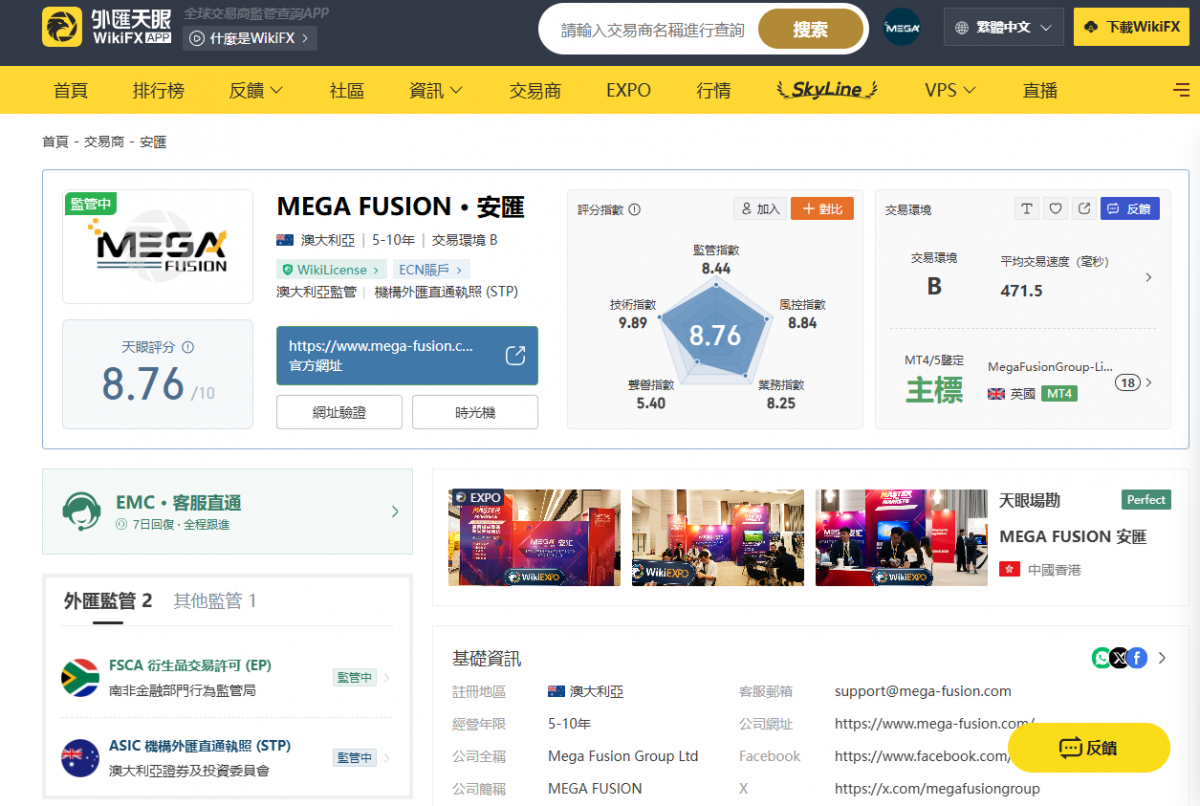
Task: Click the X social icon
Action: 1119,658
